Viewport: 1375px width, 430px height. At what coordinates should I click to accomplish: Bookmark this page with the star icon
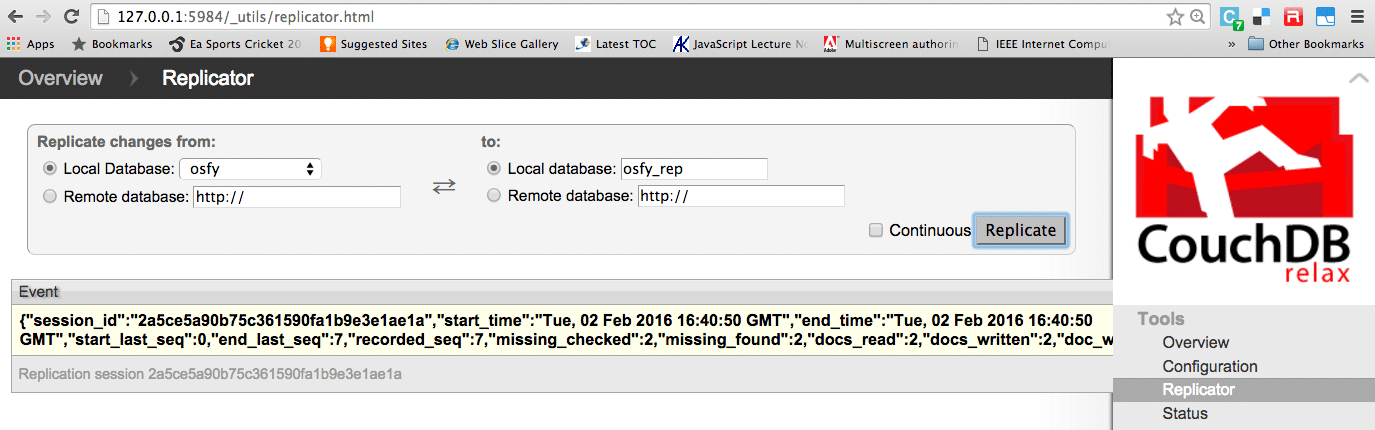point(1175,17)
